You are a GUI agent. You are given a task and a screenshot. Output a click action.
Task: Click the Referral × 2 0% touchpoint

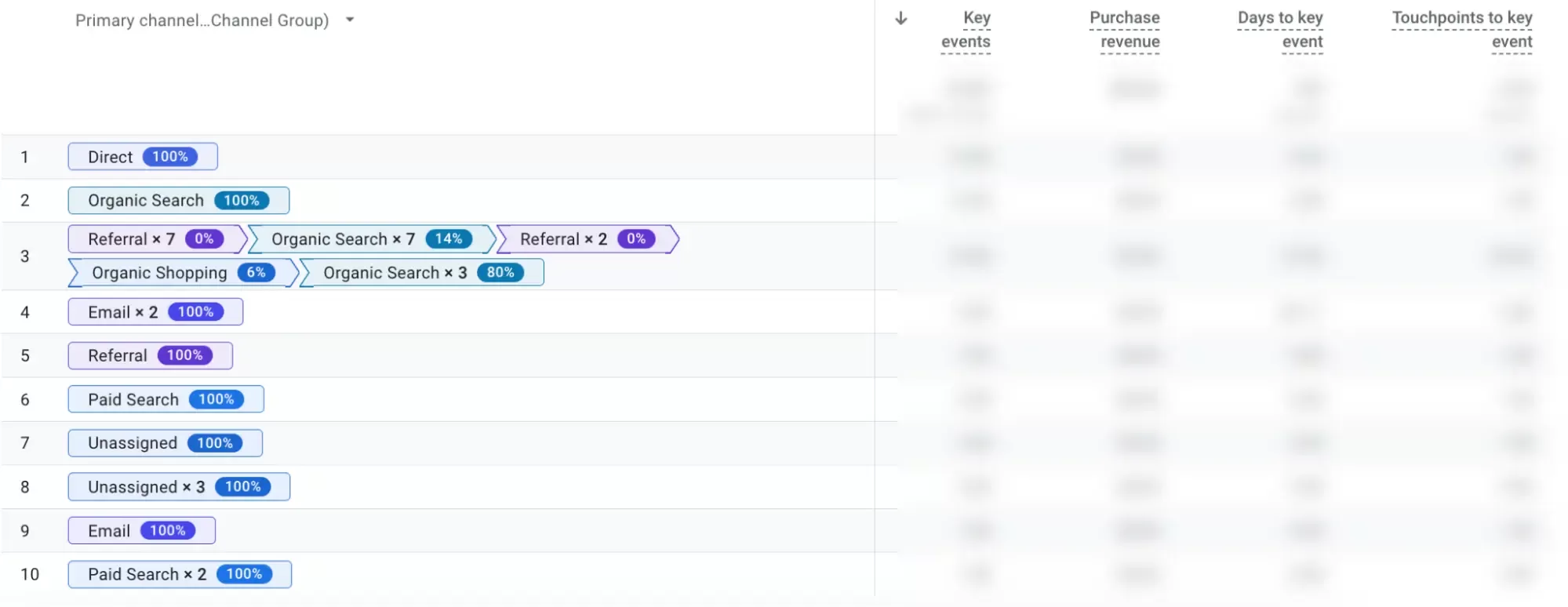pos(588,239)
